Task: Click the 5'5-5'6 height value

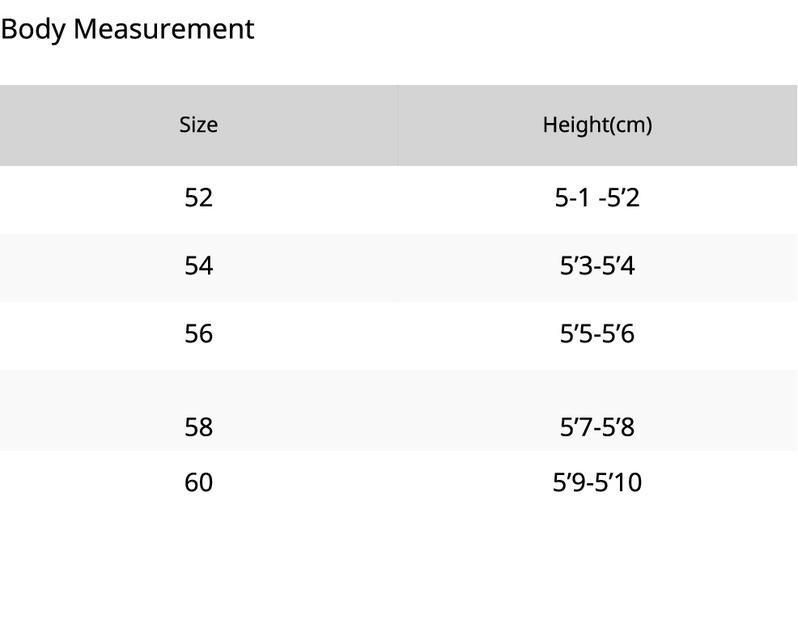Action: (597, 334)
